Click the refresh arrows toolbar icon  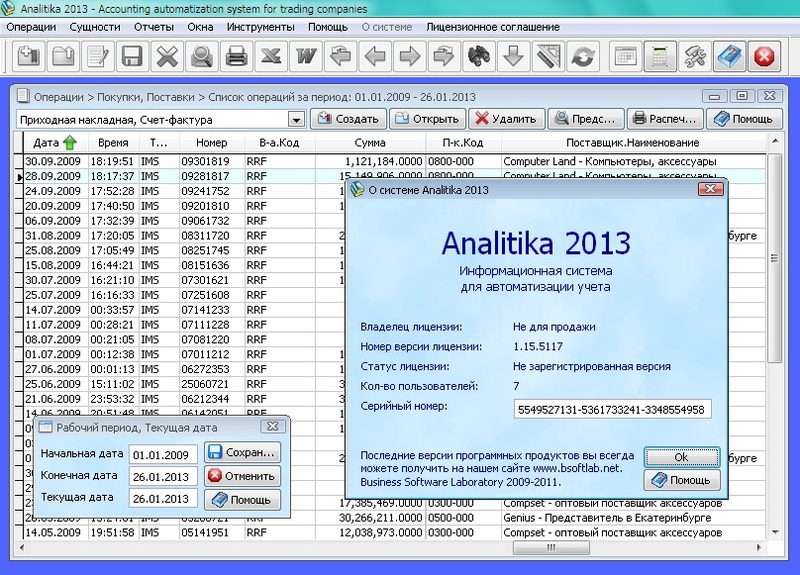pyautogui.click(x=583, y=56)
